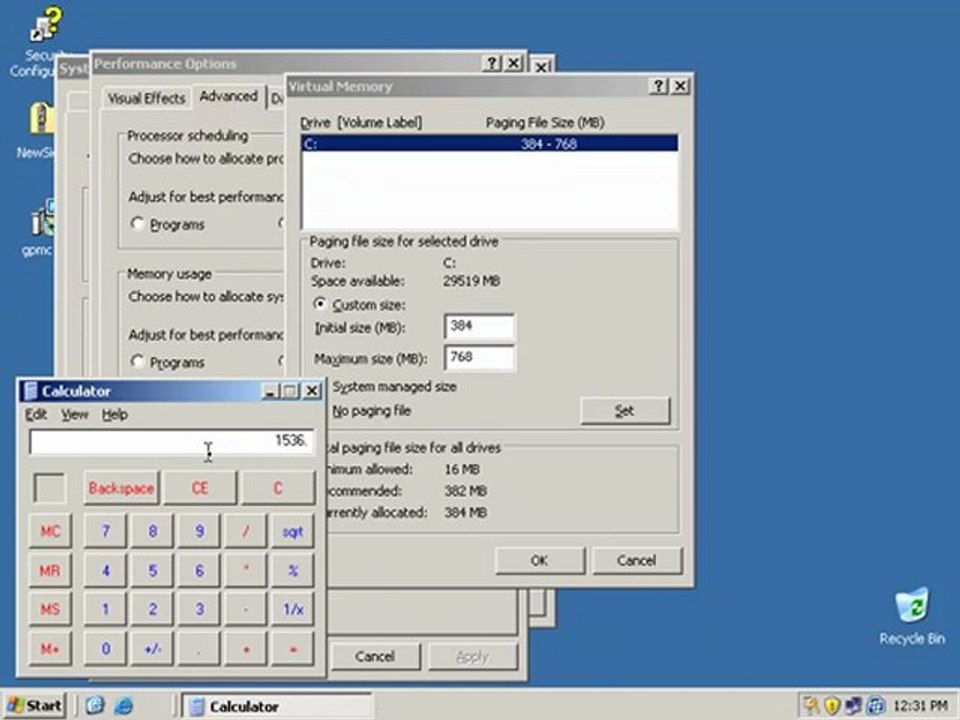Click the percent button in Calculator
This screenshot has width=960, height=720.
293,571
